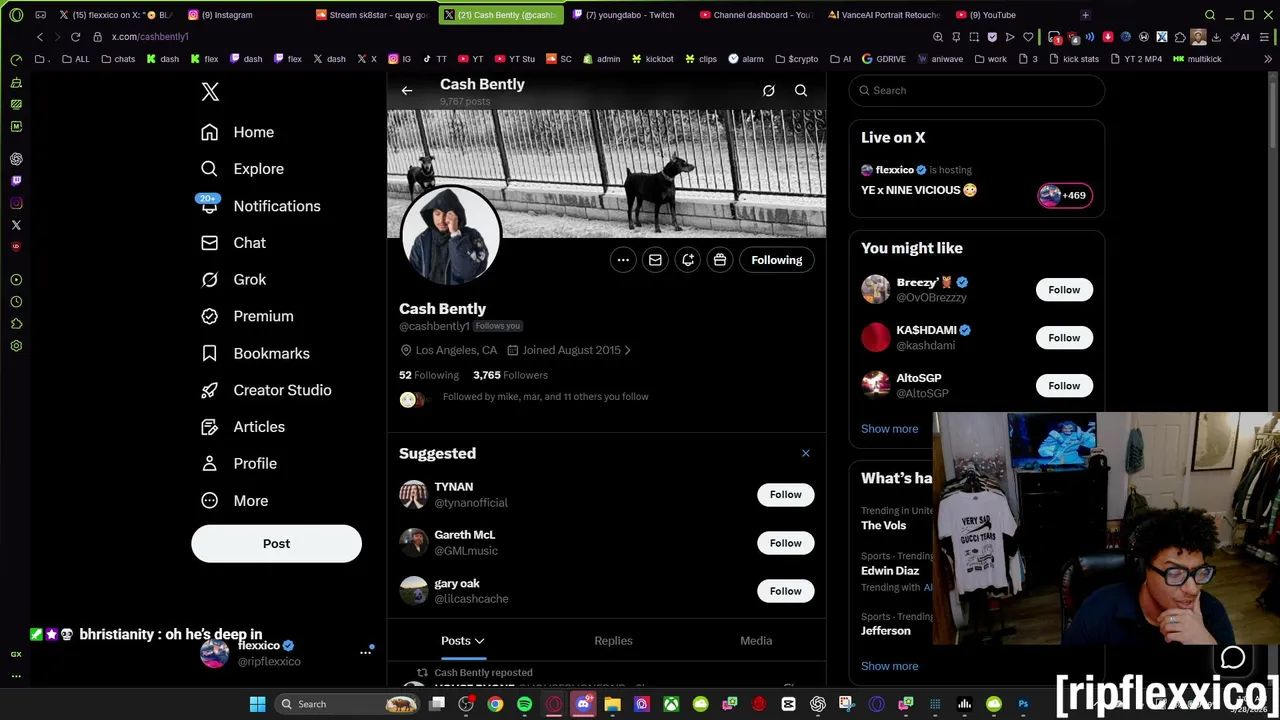Click the X Search input field
Viewport: 1280px width, 720px height.
coord(977,90)
